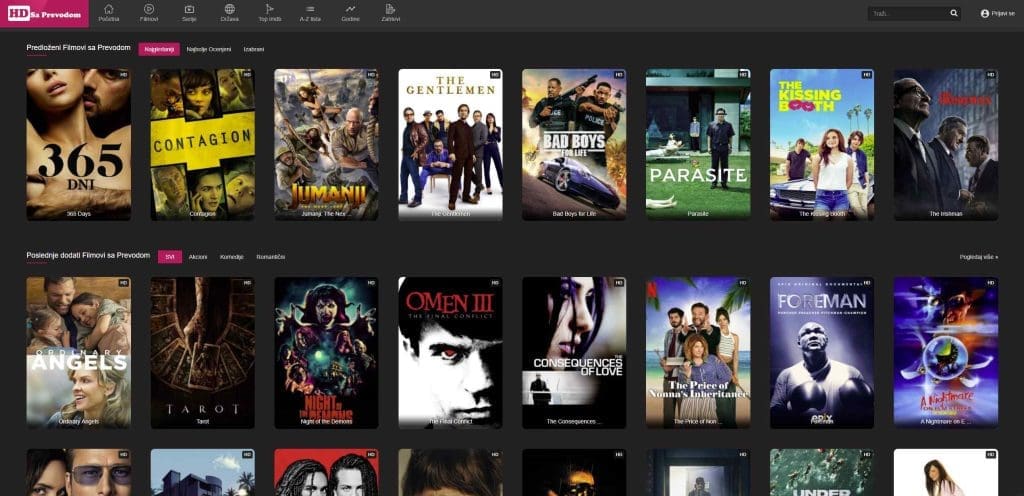The image size is (1024, 496).
Task: Go to Početna home icon
Action: 108,9
